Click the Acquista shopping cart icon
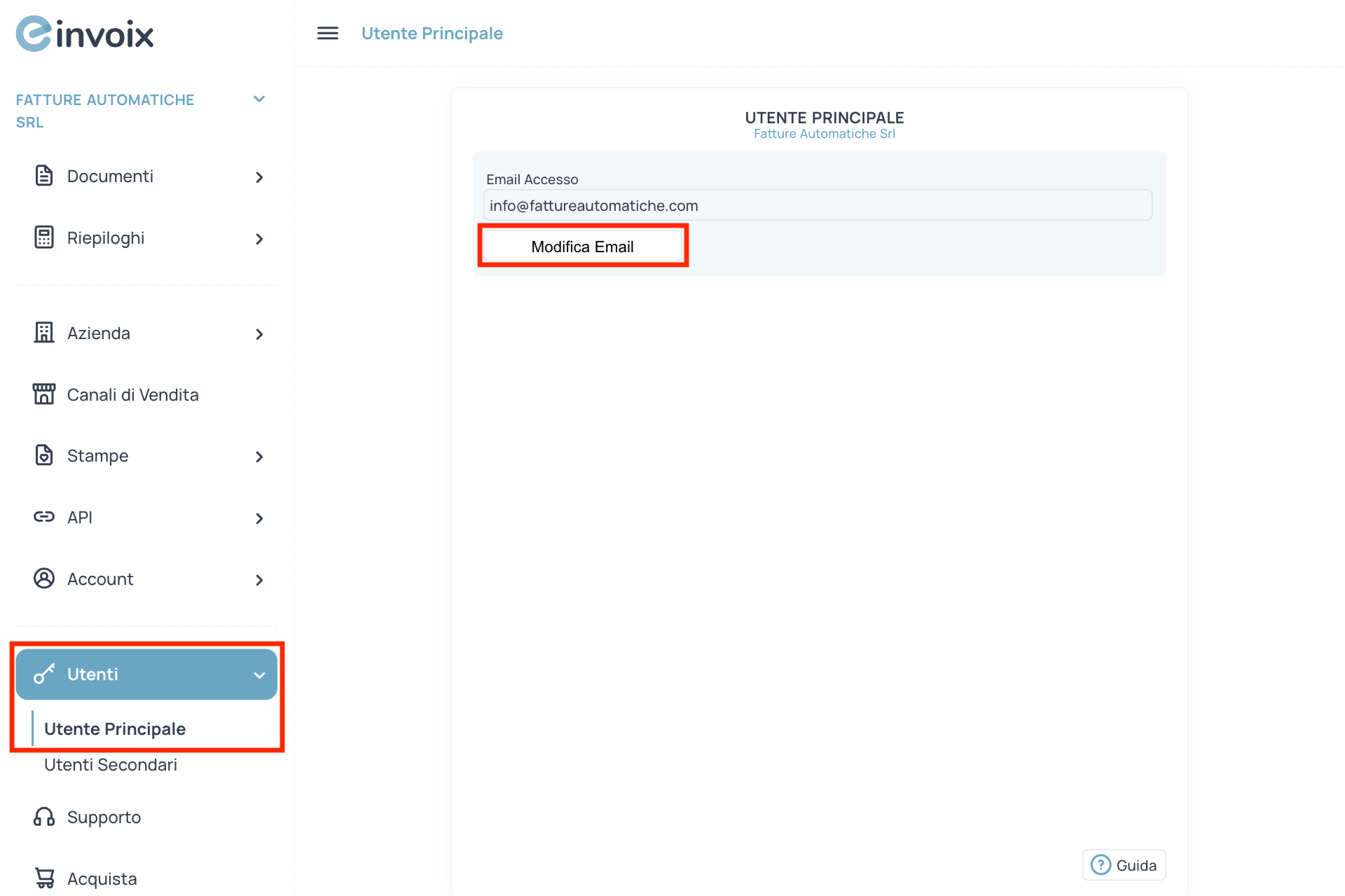Screen dimensions: 1345x896 43,878
